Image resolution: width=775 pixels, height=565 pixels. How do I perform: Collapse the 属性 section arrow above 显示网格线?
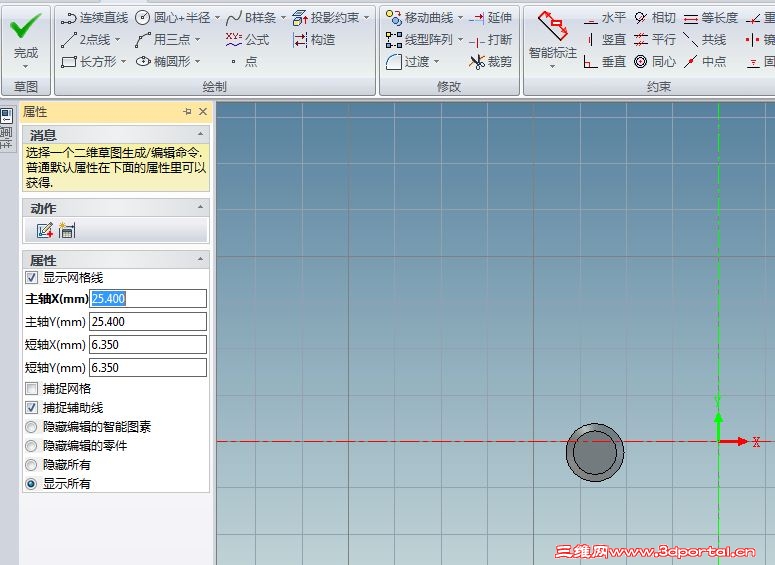point(200,259)
